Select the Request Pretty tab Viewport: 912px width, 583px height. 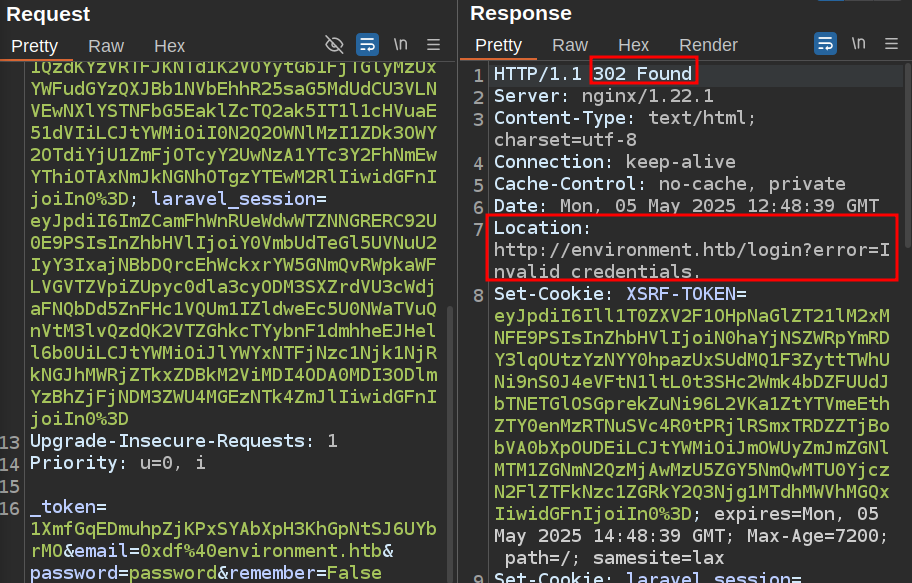tap(35, 45)
